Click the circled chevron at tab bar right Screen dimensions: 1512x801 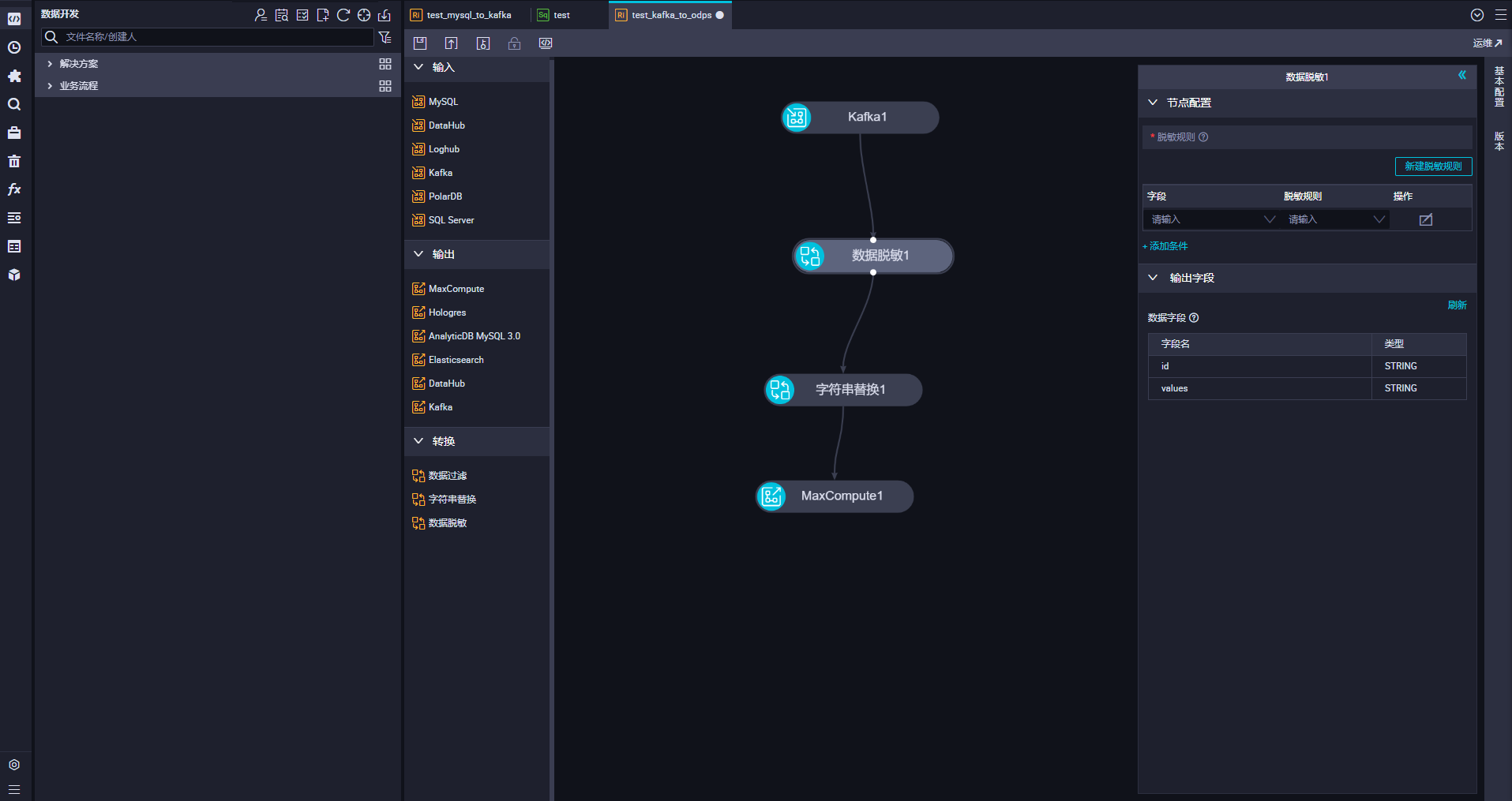point(1477,15)
